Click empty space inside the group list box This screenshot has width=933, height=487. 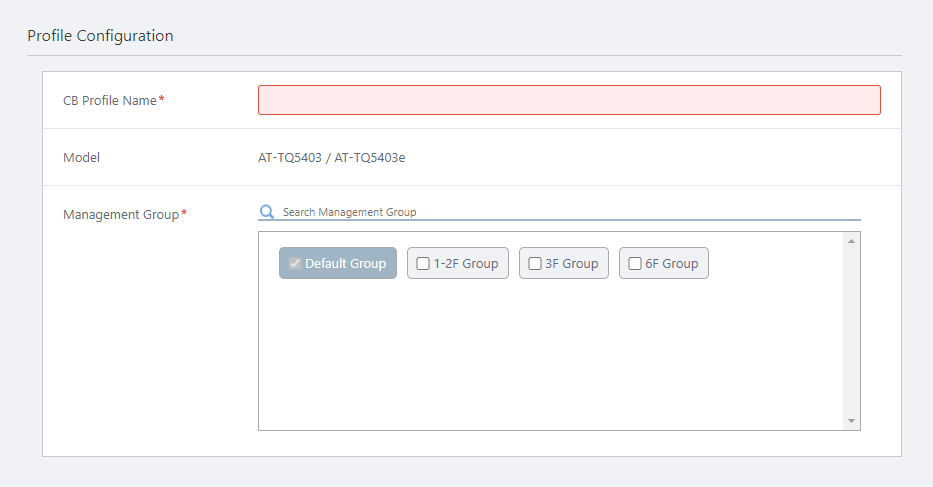[550, 360]
